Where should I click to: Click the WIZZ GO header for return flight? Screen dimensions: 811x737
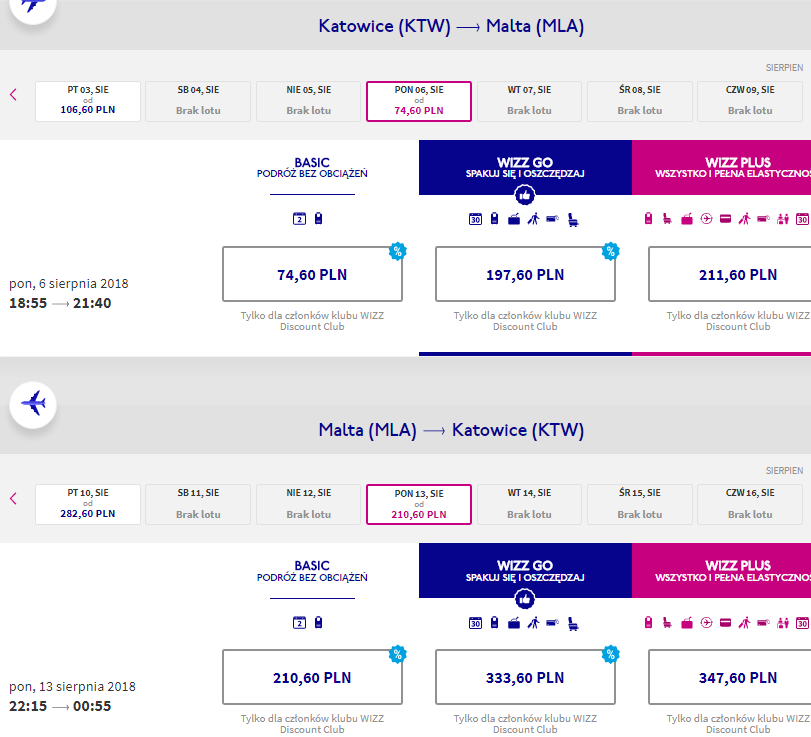coord(525,570)
